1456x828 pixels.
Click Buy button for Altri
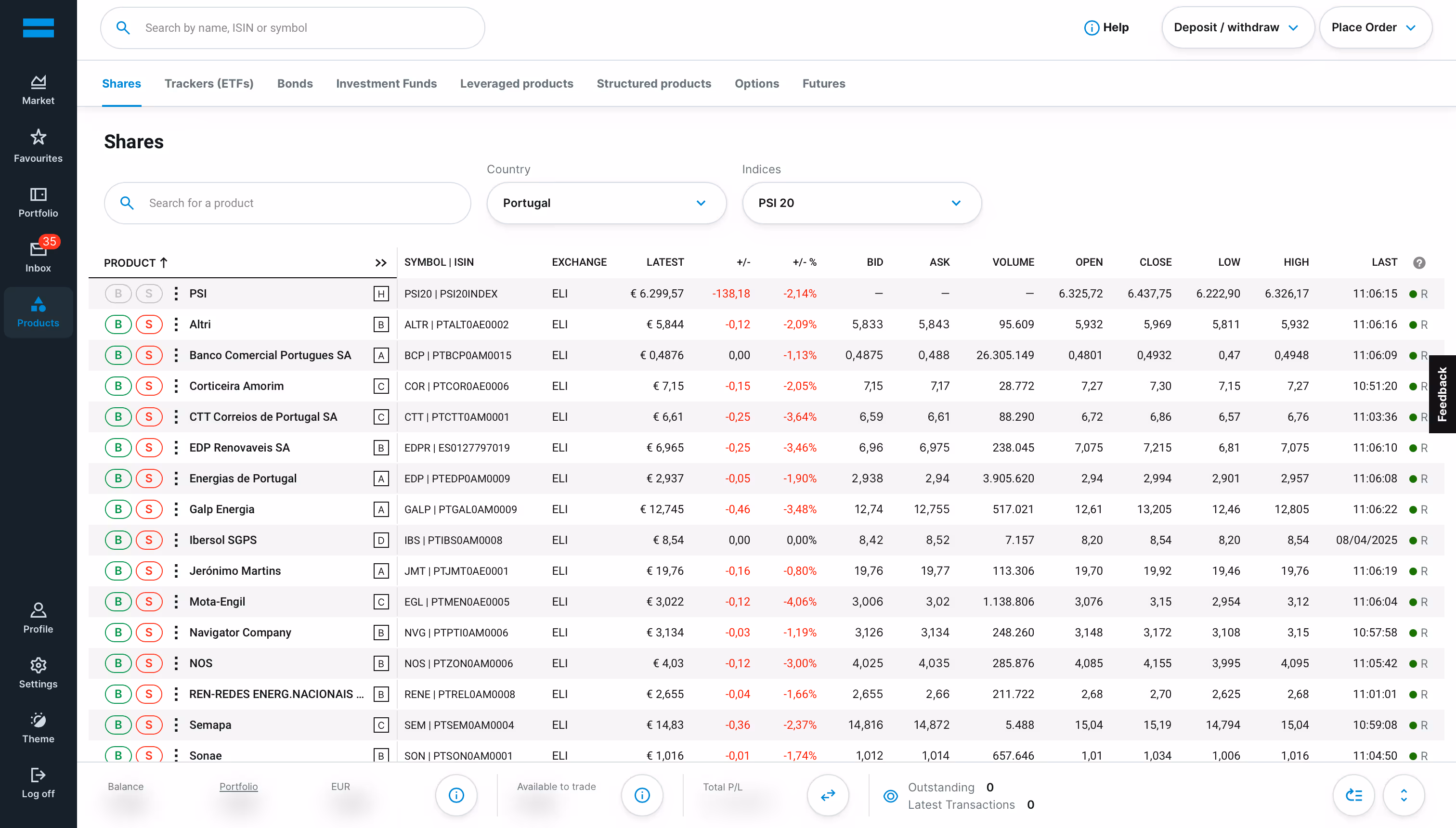tap(118, 324)
